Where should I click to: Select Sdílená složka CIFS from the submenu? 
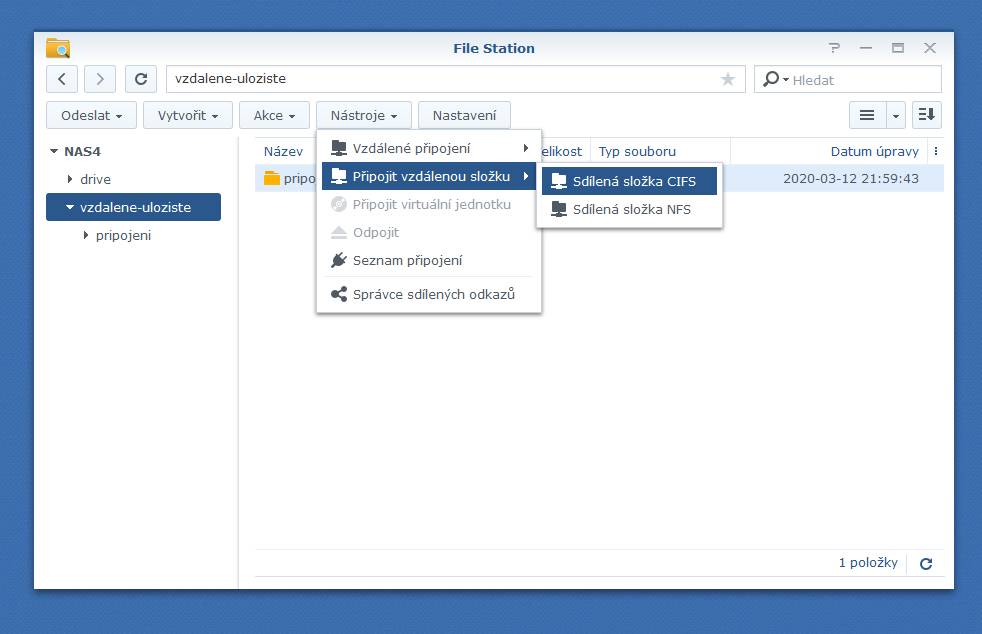click(x=631, y=182)
